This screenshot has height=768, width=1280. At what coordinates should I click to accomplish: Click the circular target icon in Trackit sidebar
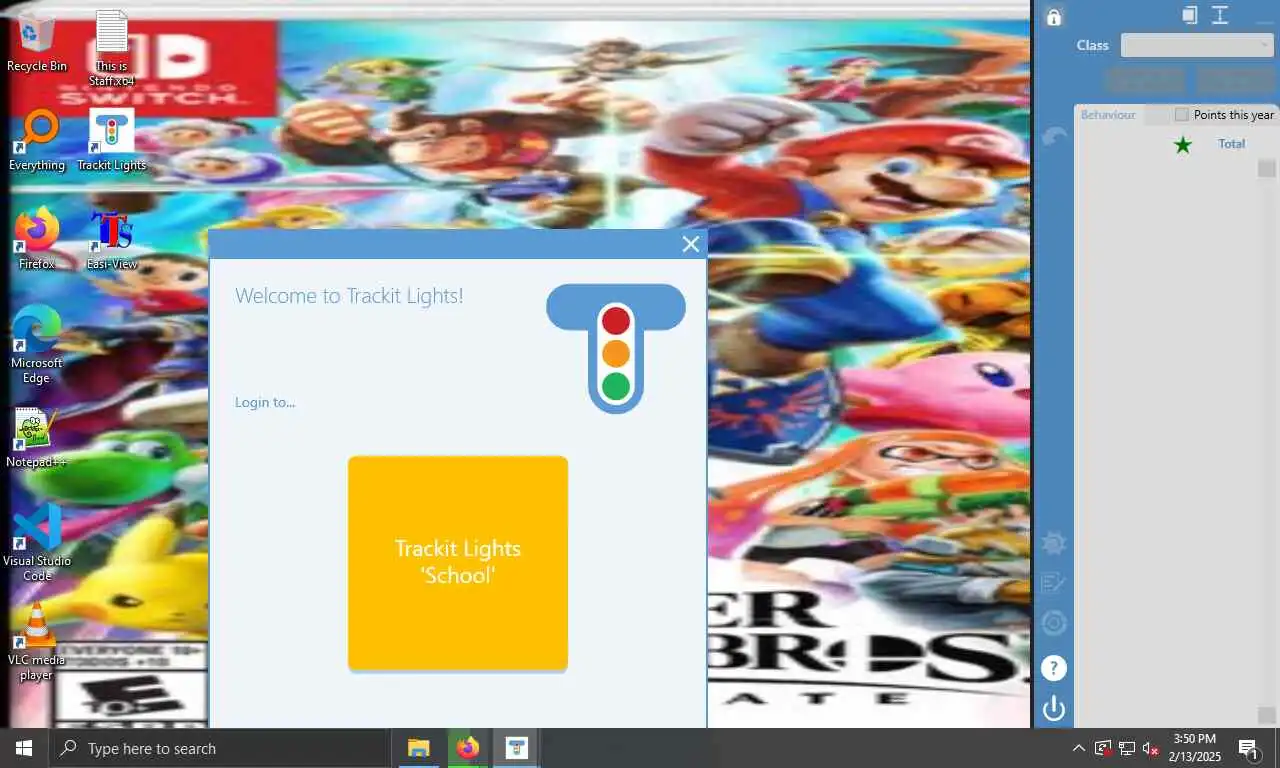1054,624
